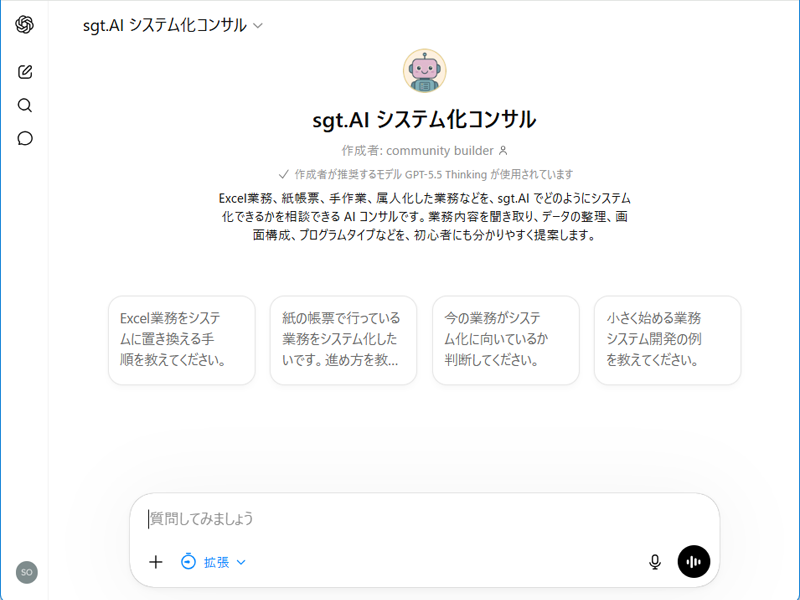Expand the 拡張 mode dropdown
800x600 pixels.
(214, 562)
